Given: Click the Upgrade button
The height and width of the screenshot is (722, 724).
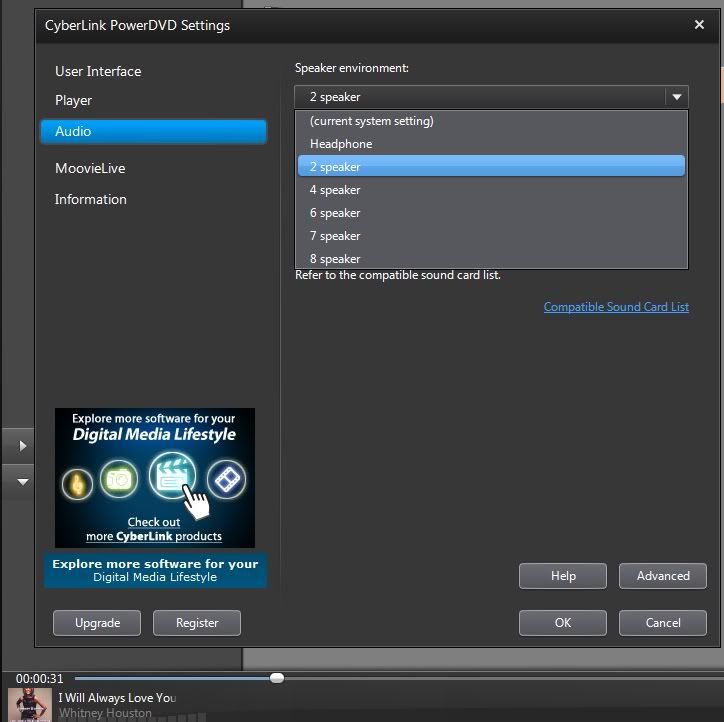Looking at the screenshot, I should [x=97, y=623].
